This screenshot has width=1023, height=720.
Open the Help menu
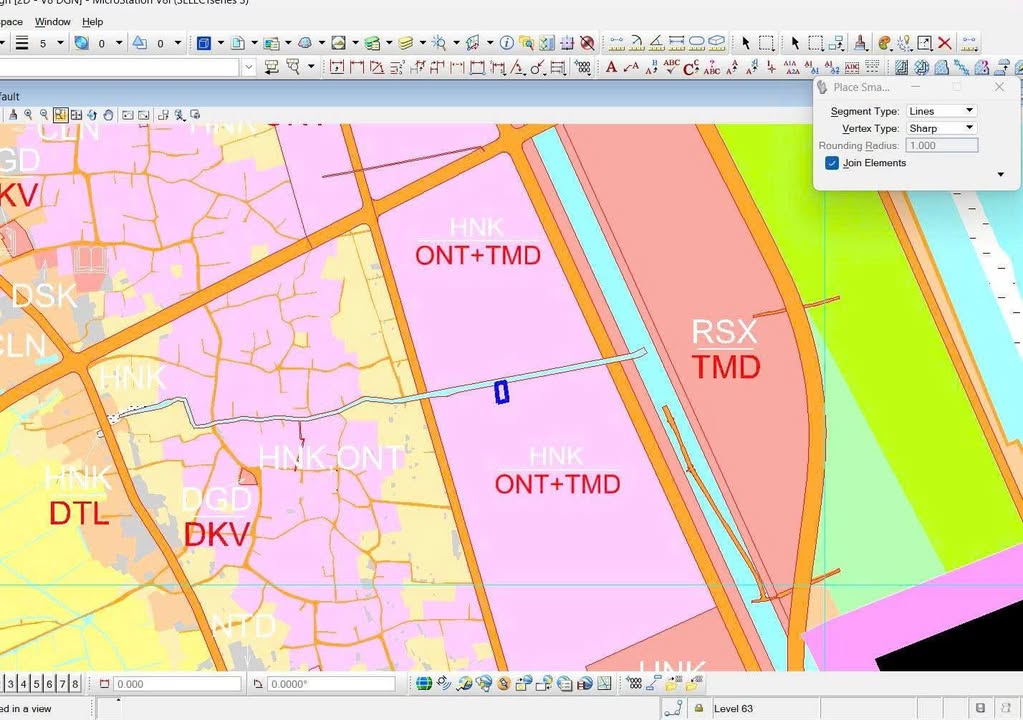[90, 21]
